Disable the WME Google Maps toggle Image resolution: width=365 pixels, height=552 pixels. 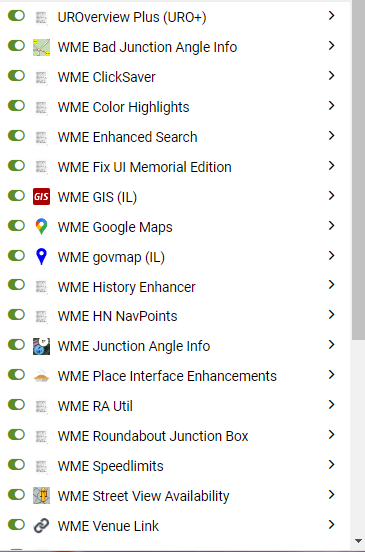pos(16,225)
